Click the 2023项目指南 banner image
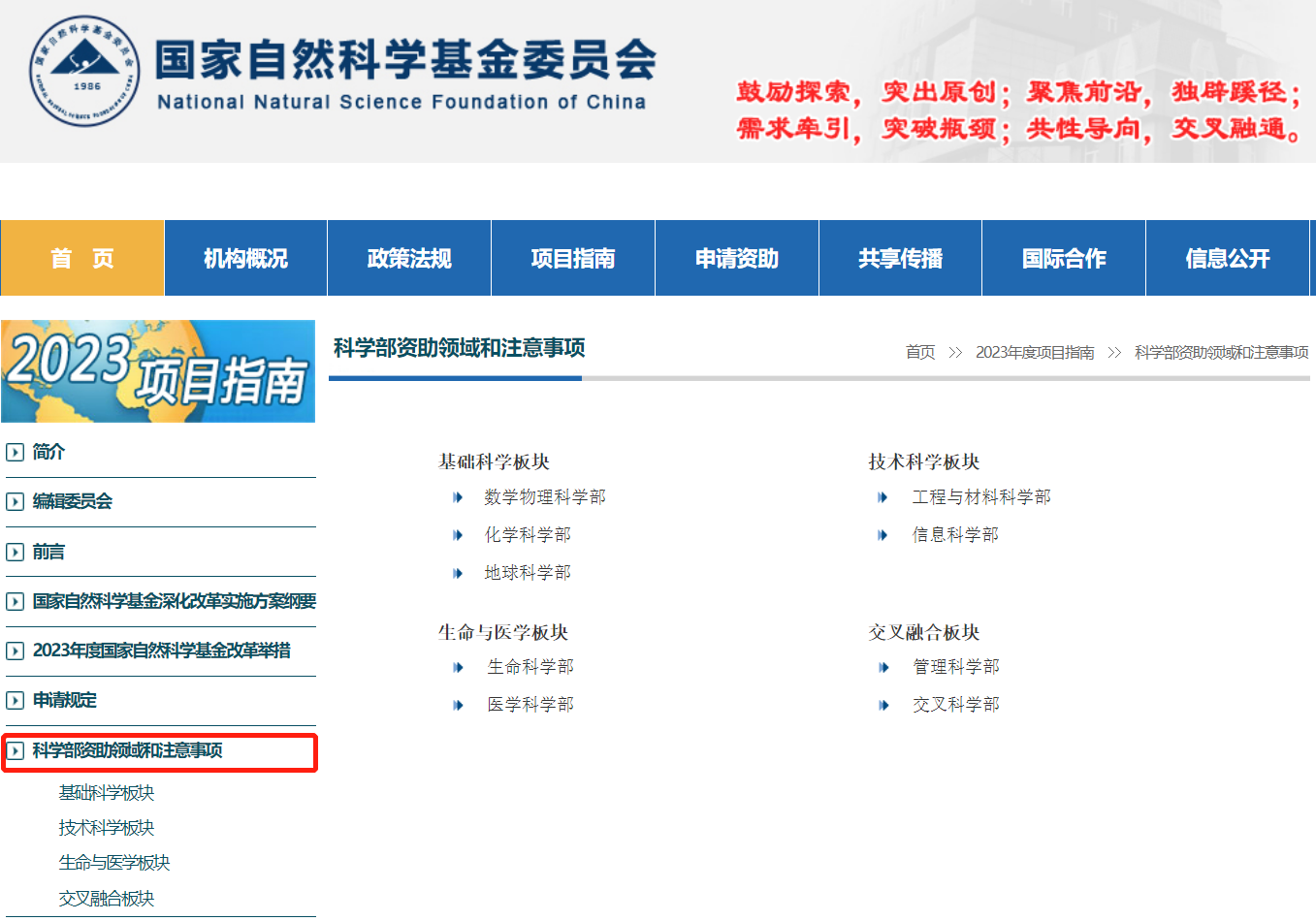 coord(158,371)
